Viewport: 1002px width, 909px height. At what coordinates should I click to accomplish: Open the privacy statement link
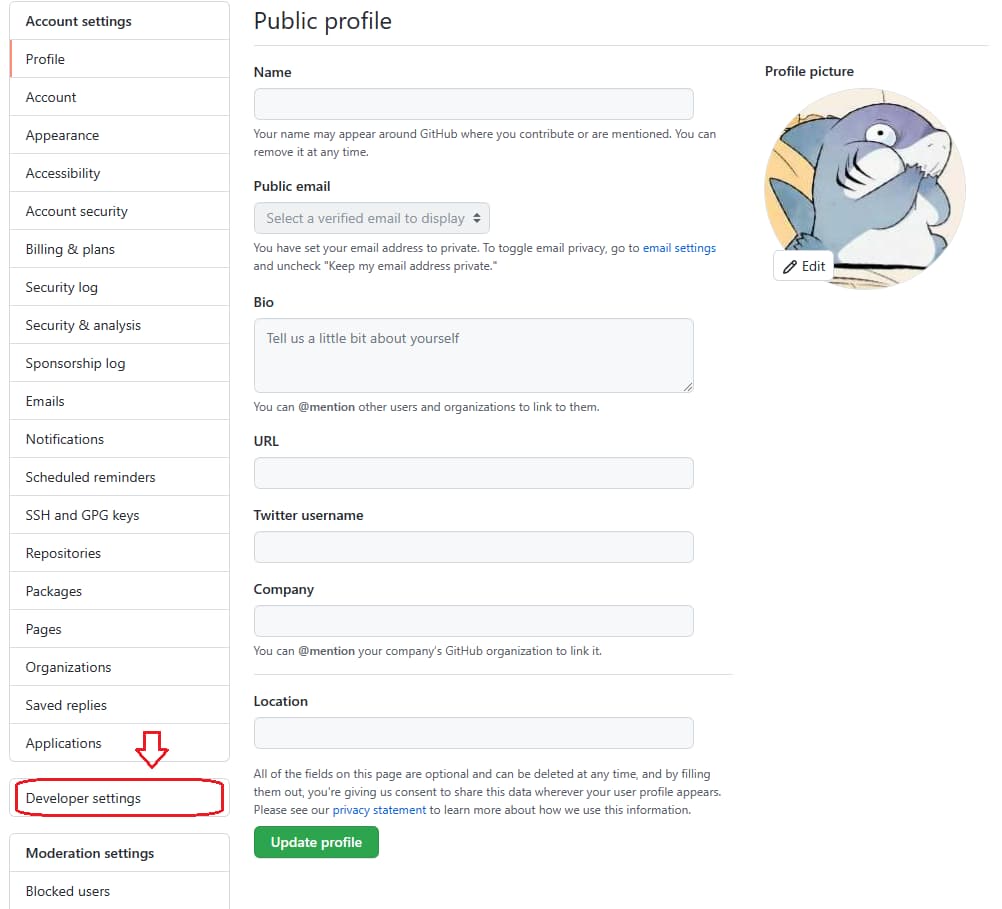(x=379, y=810)
